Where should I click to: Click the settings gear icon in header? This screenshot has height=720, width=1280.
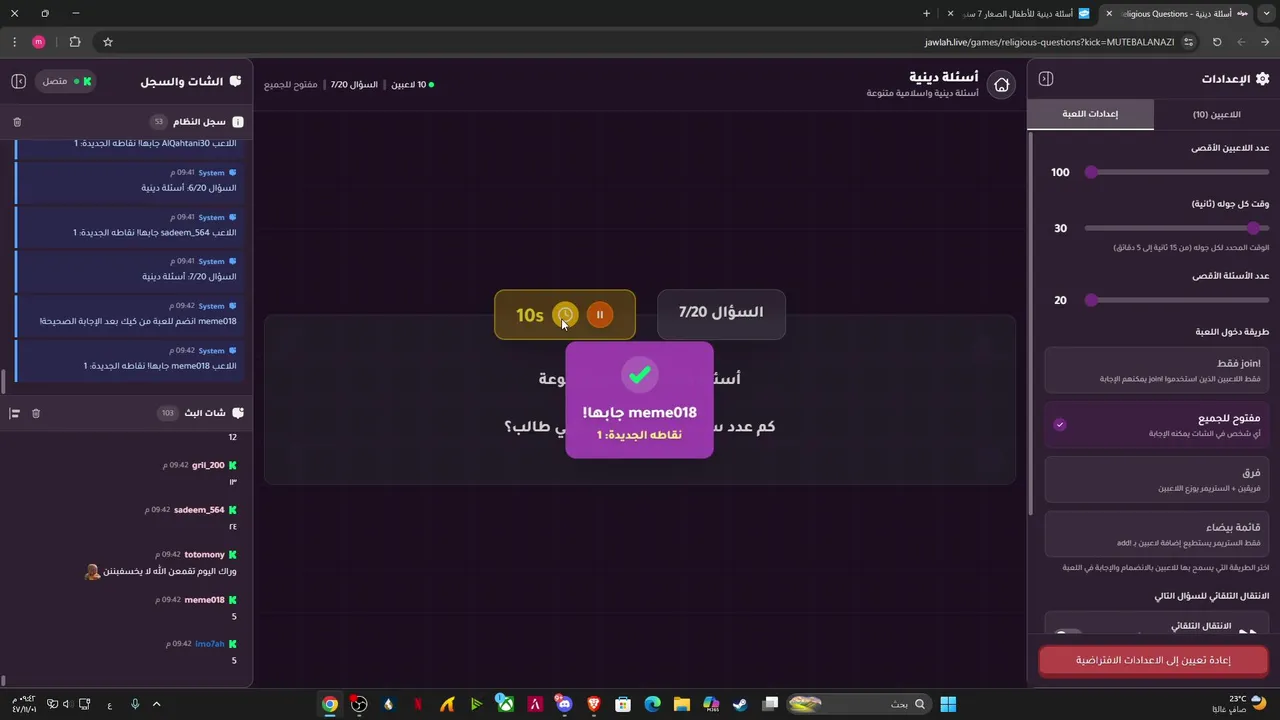click(x=1262, y=79)
